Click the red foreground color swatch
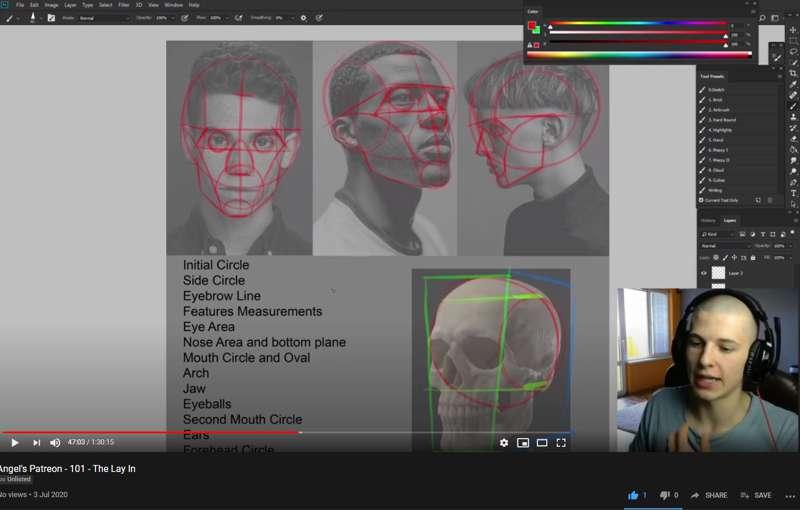 (532, 26)
